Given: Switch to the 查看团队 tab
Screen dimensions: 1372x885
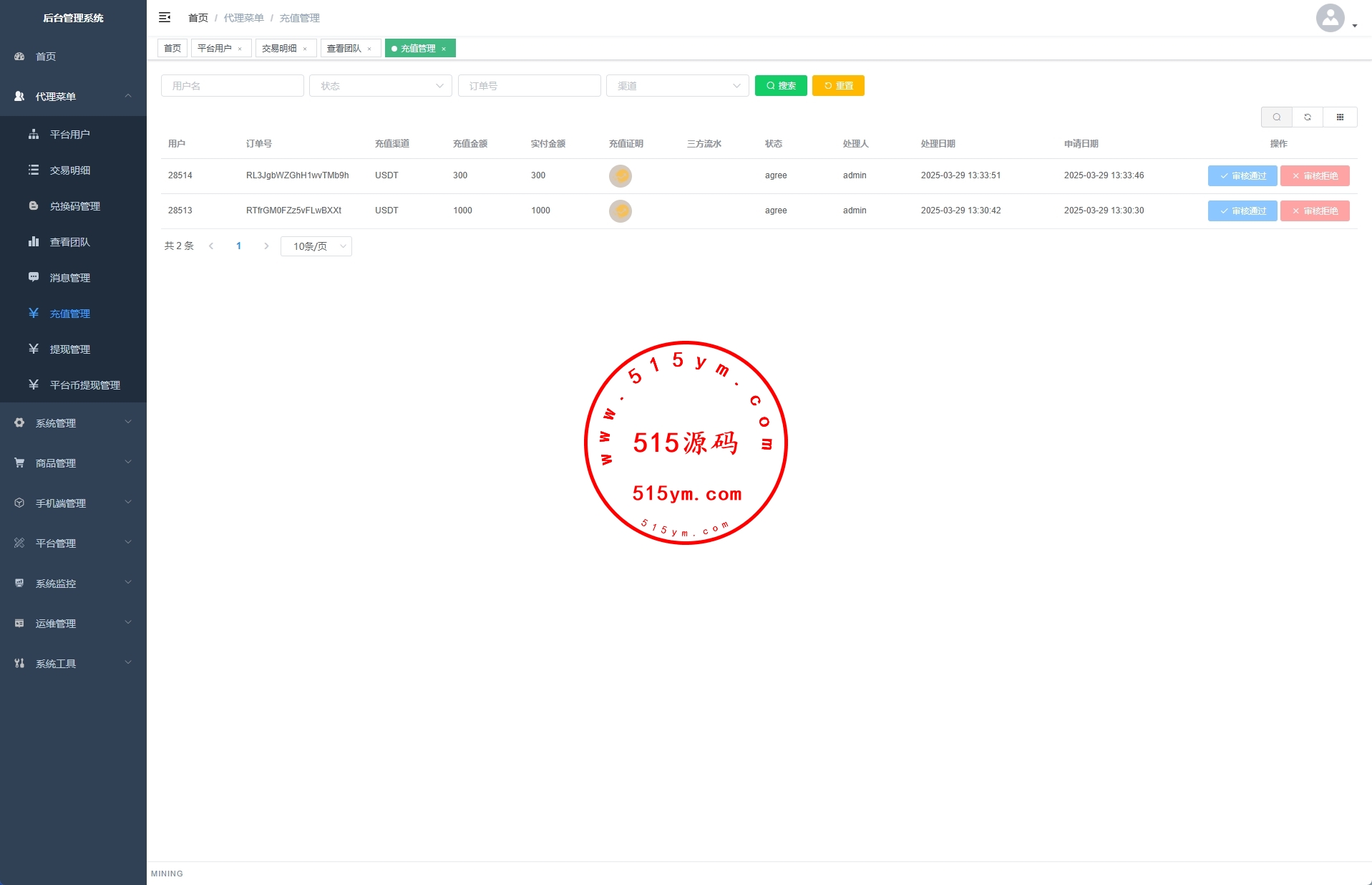Looking at the screenshot, I should (x=344, y=48).
